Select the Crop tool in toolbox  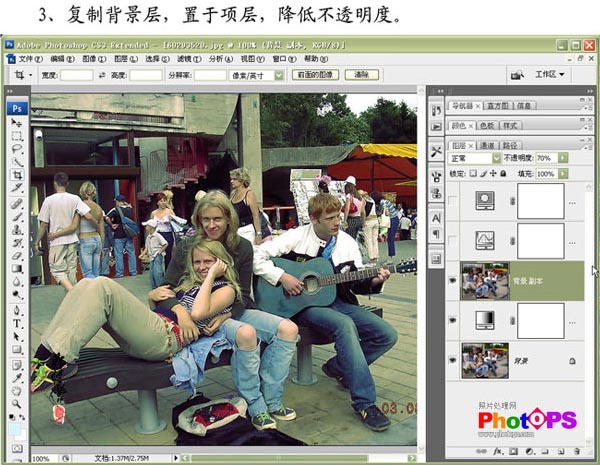coord(16,175)
